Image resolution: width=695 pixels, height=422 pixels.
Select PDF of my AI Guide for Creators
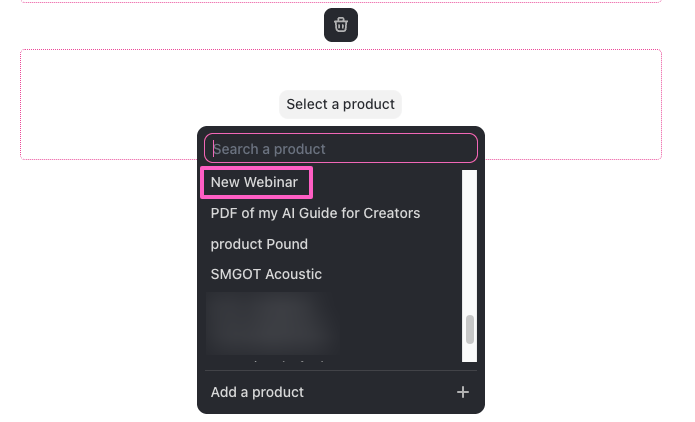click(315, 213)
